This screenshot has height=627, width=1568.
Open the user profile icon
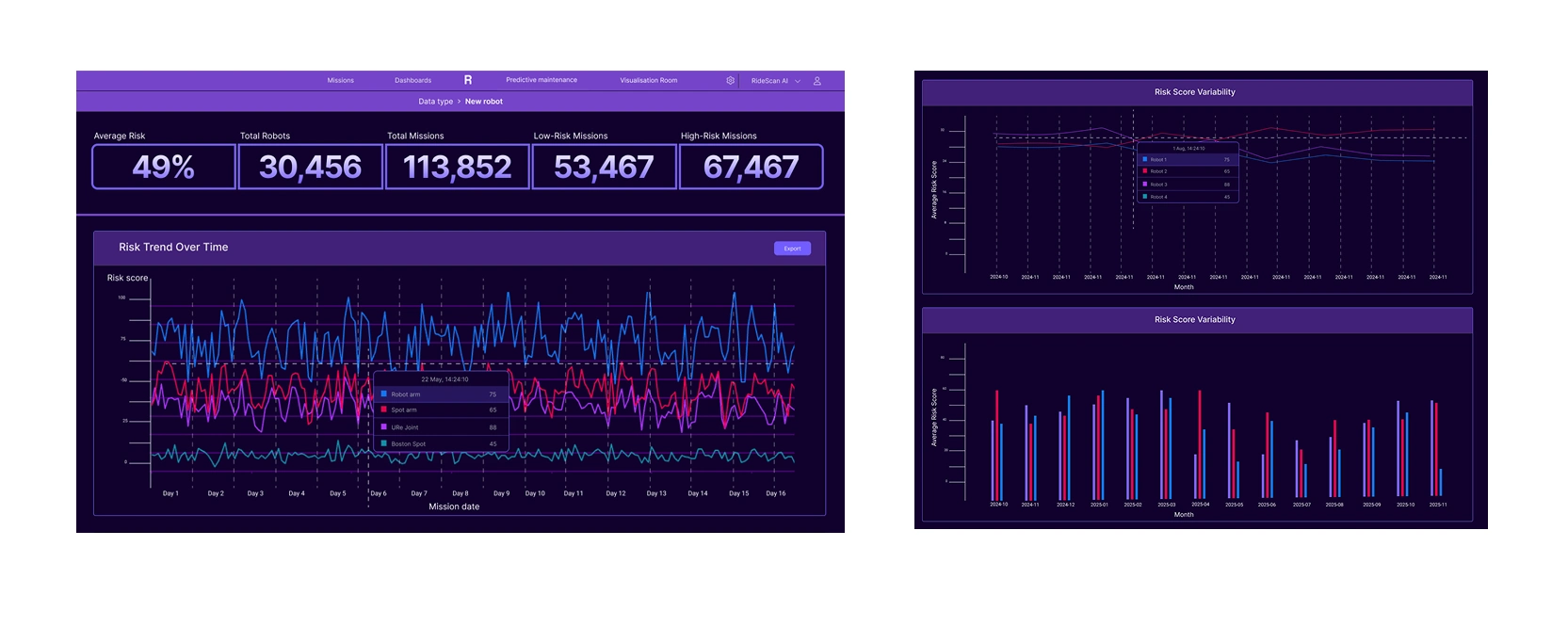coord(816,81)
